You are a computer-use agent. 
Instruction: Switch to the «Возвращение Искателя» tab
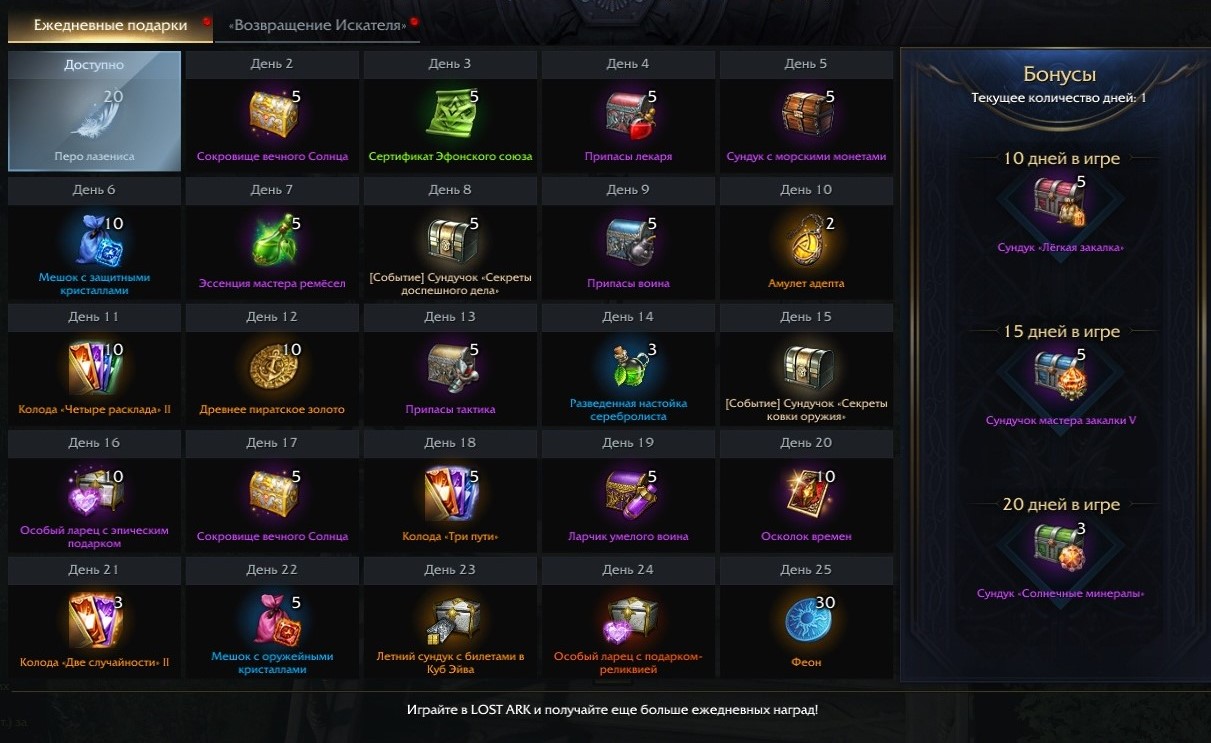(x=317, y=25)
